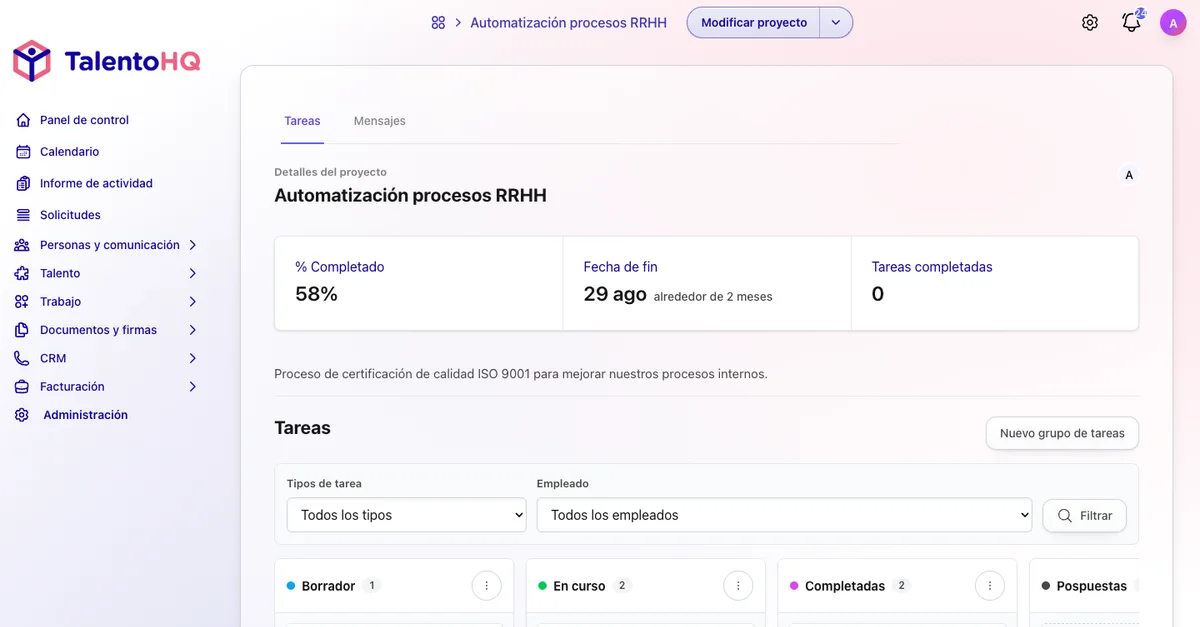Open Tipos de tarea dropdown
The width and height of the screenshot is (1200, 627).
click(x=407, y=515)
